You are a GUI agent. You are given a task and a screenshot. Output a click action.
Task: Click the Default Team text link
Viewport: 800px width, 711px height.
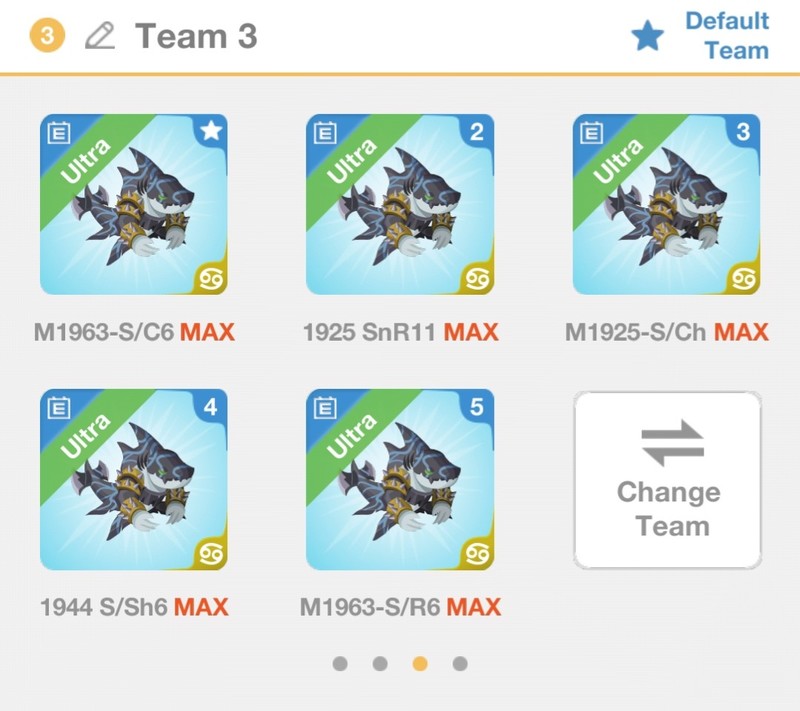727,36
